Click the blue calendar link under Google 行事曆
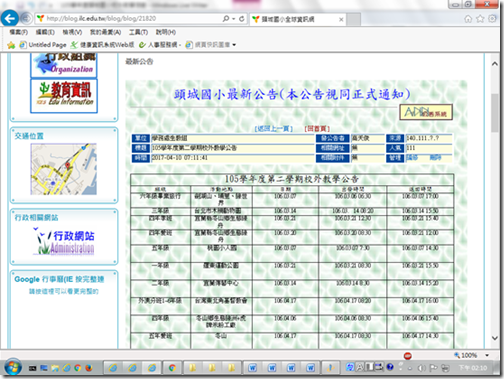Image resolution: width=504 pixels, height=379 pixels. click(63, 291)
